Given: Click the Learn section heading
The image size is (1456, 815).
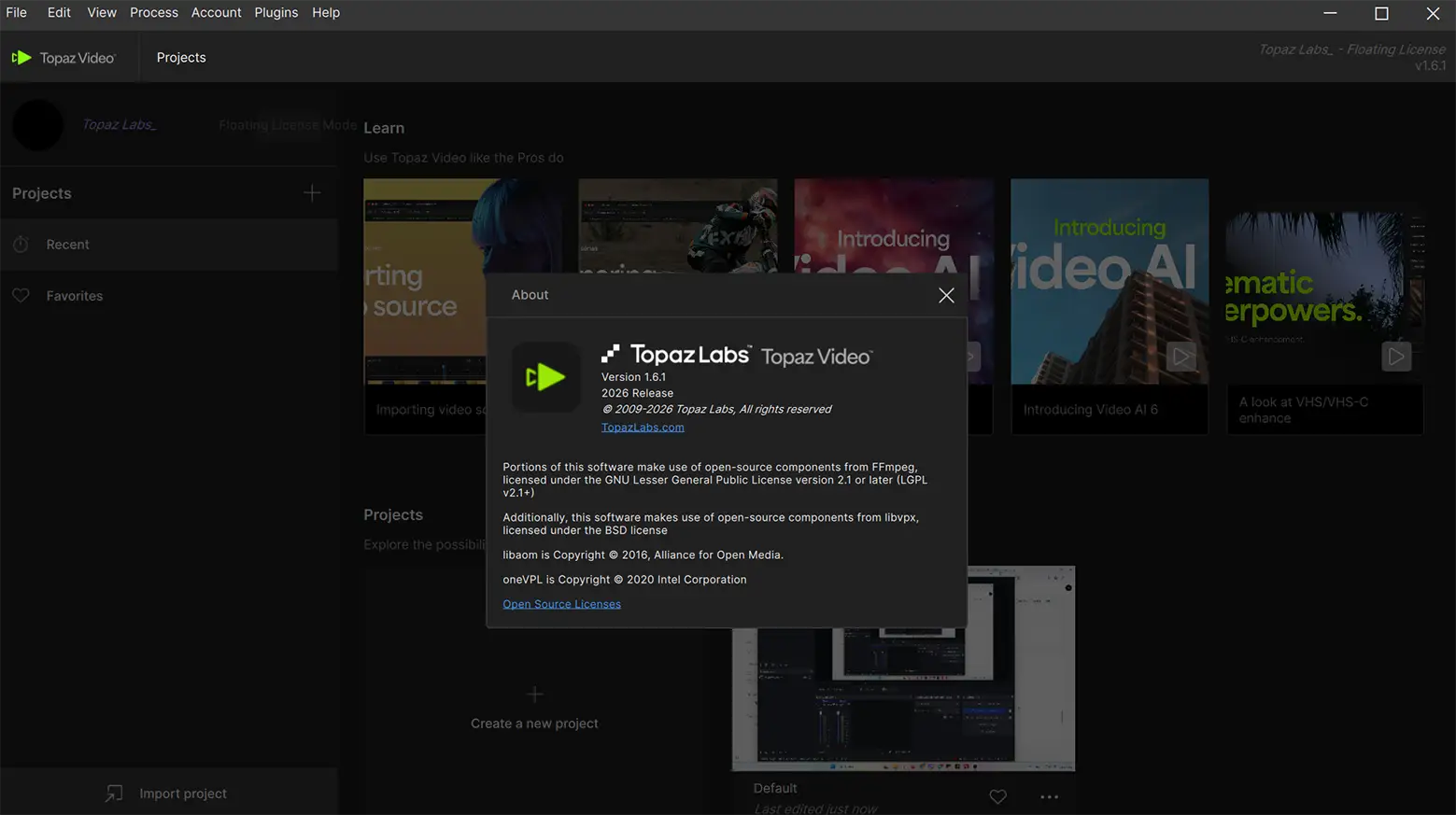Looking at the screenshot, I should click(x=384, y=128).
